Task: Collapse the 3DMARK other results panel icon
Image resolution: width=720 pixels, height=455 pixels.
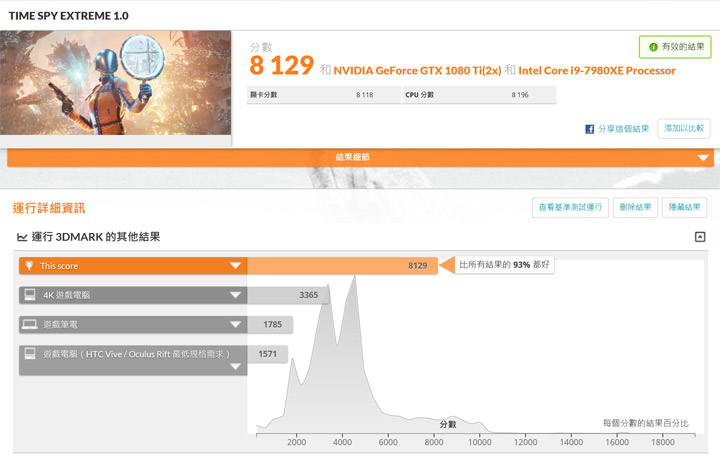Action: (700, 237)
